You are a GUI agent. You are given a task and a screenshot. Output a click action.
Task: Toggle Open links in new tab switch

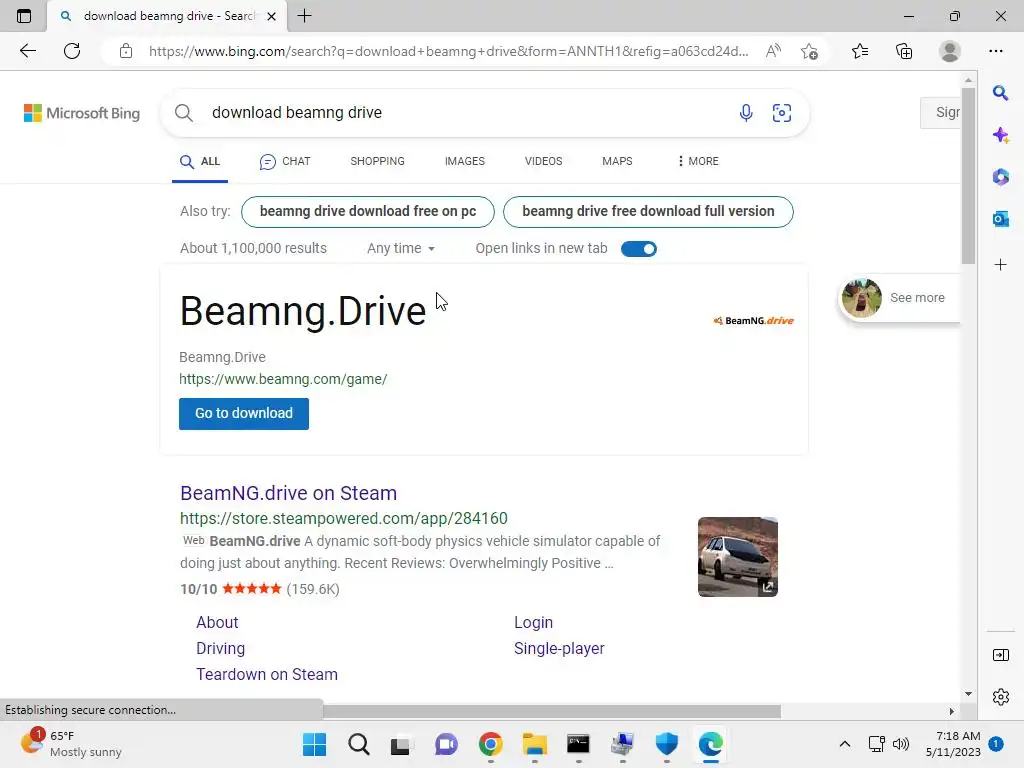click(x=639, y=249)
